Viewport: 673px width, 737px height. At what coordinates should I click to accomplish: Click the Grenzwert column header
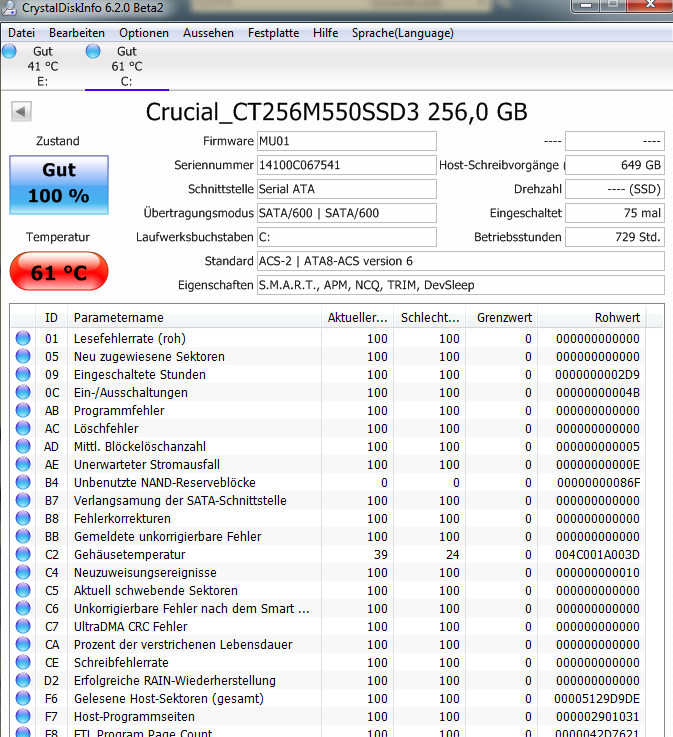[502, 318]
